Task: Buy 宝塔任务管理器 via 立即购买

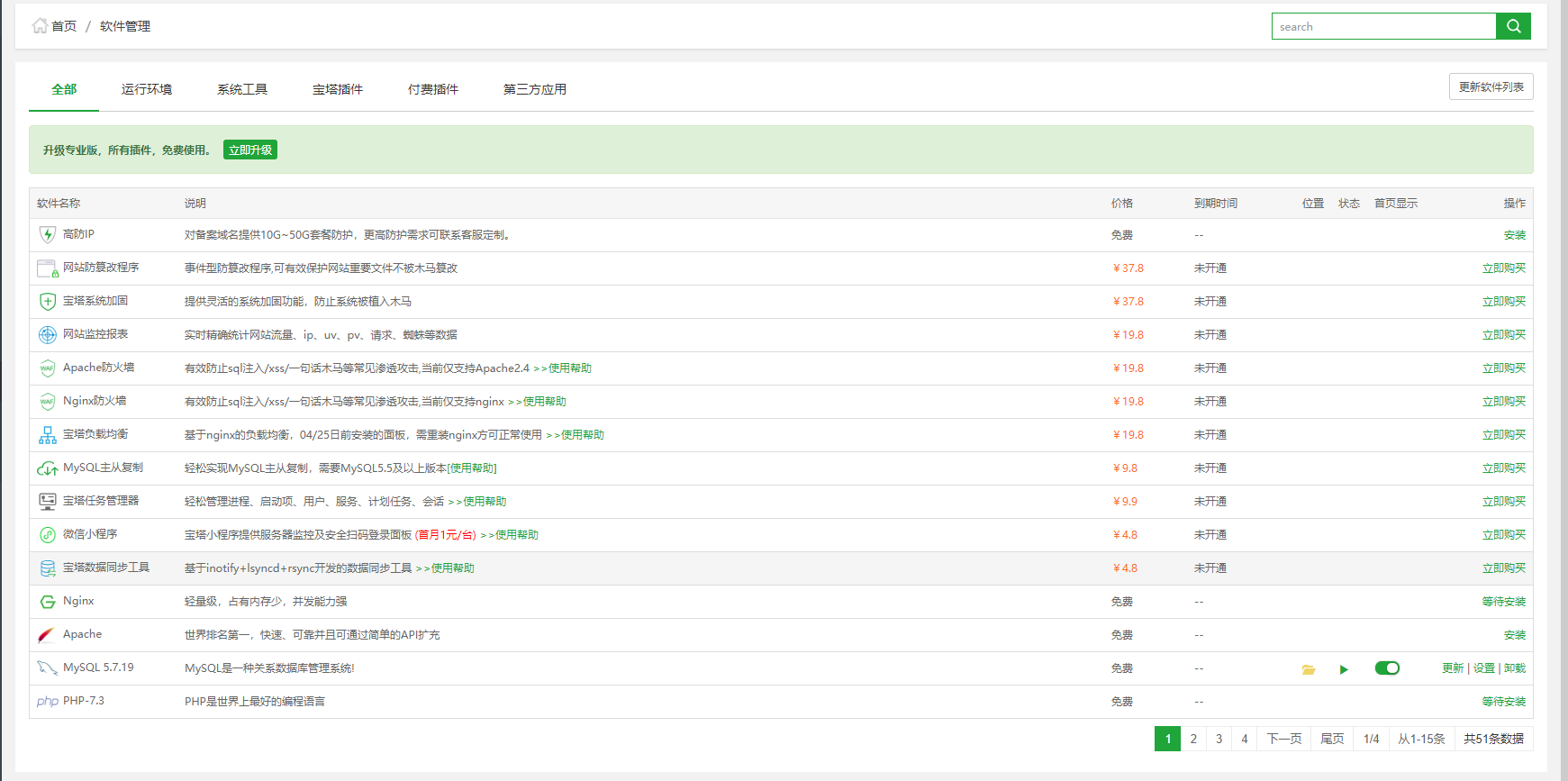Action: coord(1504,502)
